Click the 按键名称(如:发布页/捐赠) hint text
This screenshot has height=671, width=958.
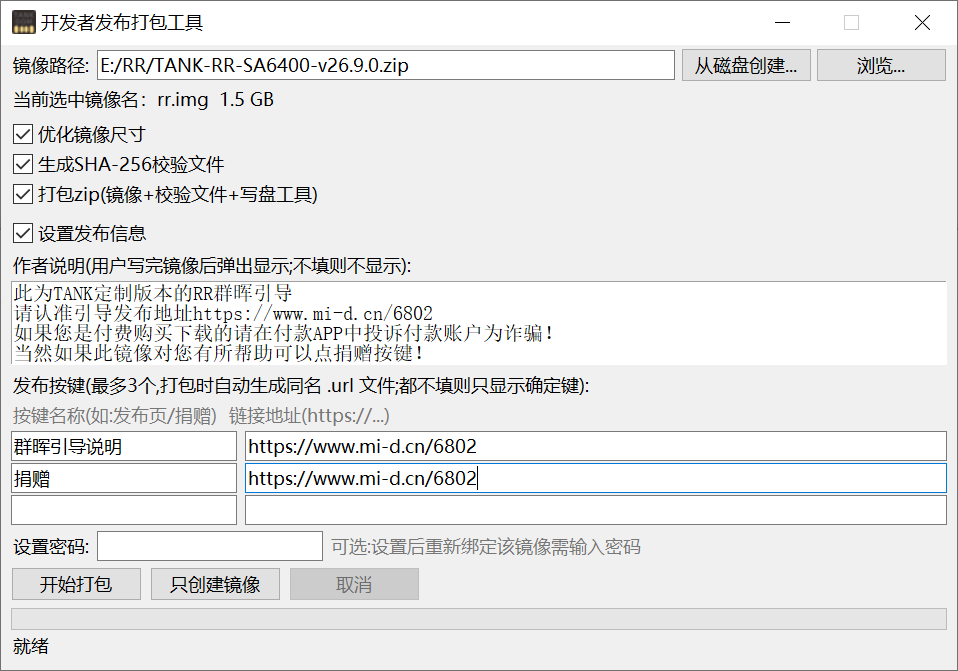click(x=115, y=416)
